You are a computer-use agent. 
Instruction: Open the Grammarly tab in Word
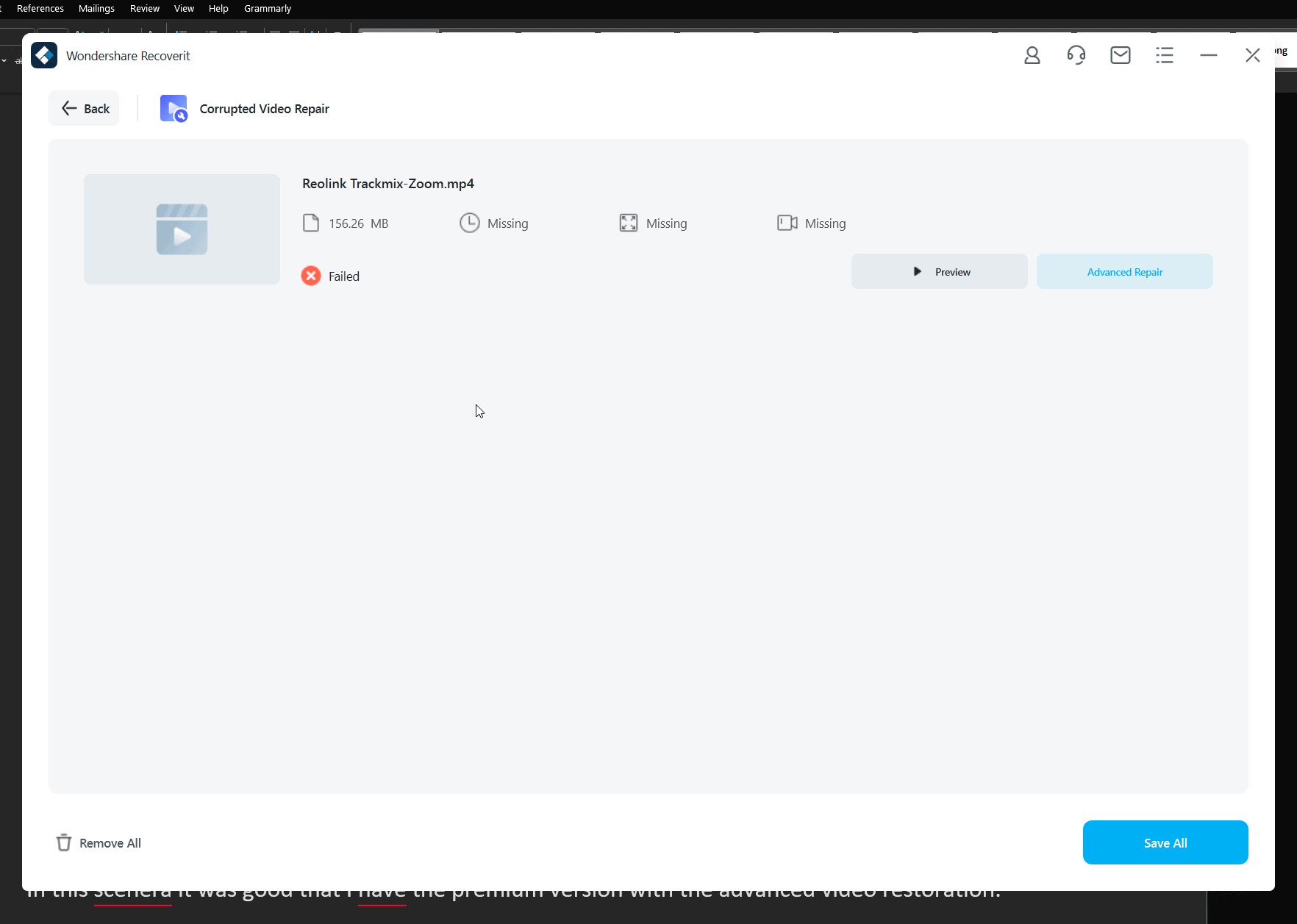[267, 9]
